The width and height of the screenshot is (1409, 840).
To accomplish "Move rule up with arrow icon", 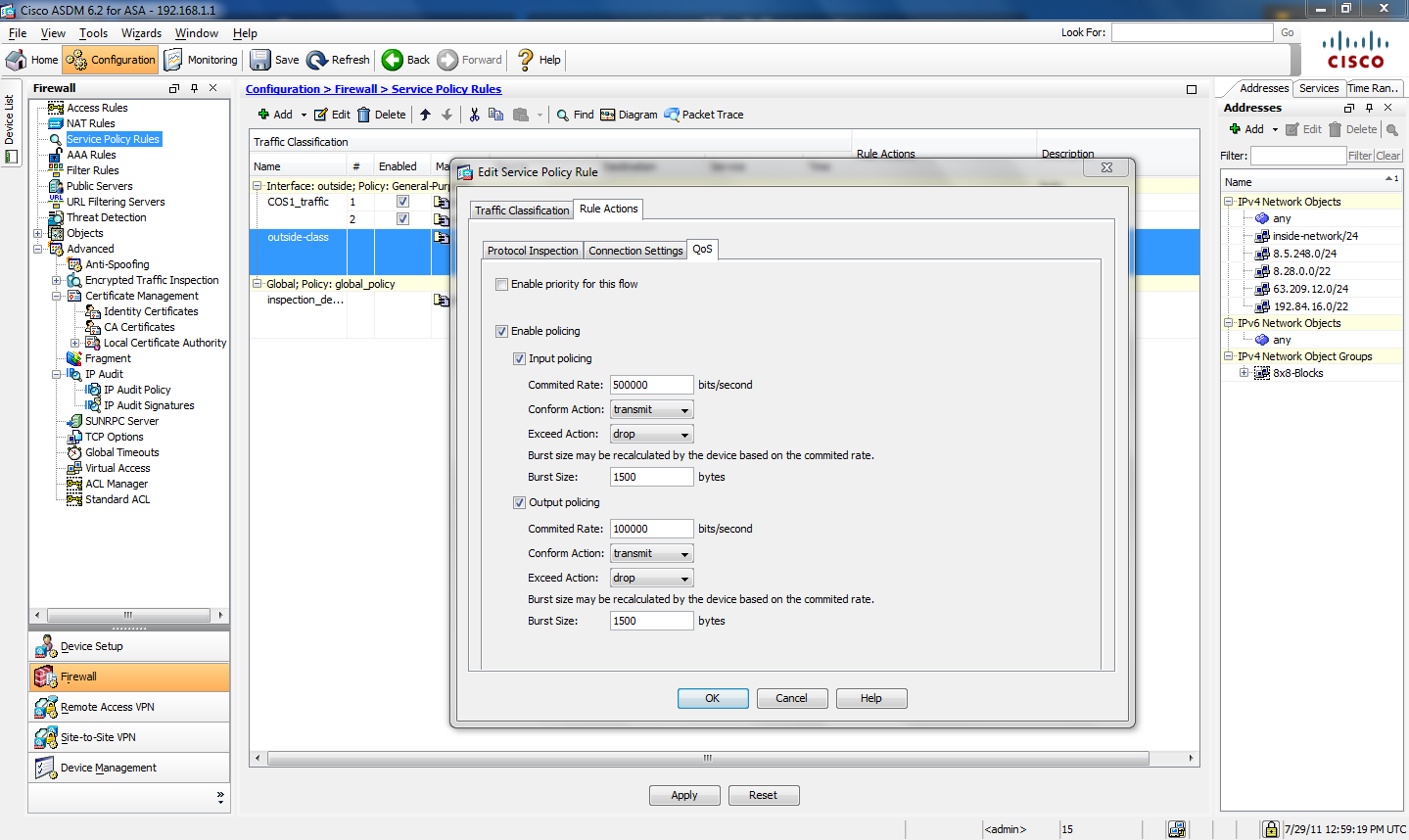I will (425, 115).
